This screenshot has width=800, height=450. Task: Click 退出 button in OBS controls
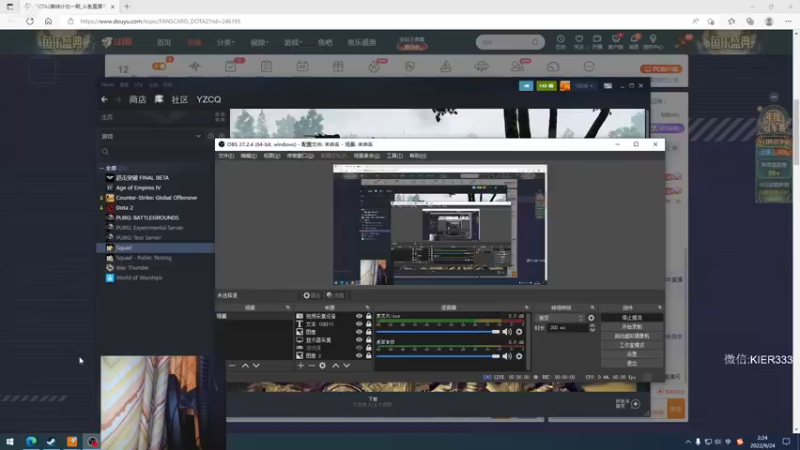point(632,363)
